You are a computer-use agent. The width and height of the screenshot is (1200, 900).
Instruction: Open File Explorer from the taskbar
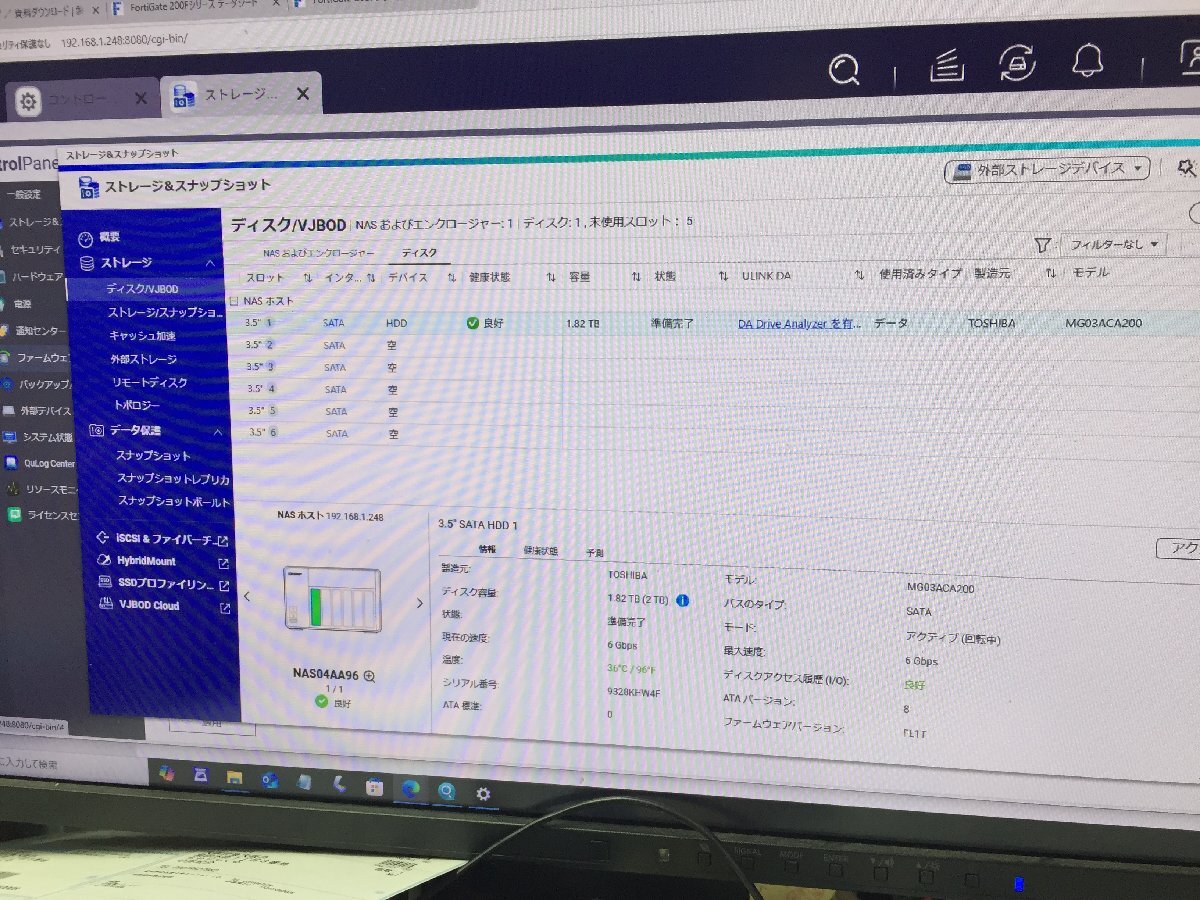pyautogui.click(x=234, y=778)
